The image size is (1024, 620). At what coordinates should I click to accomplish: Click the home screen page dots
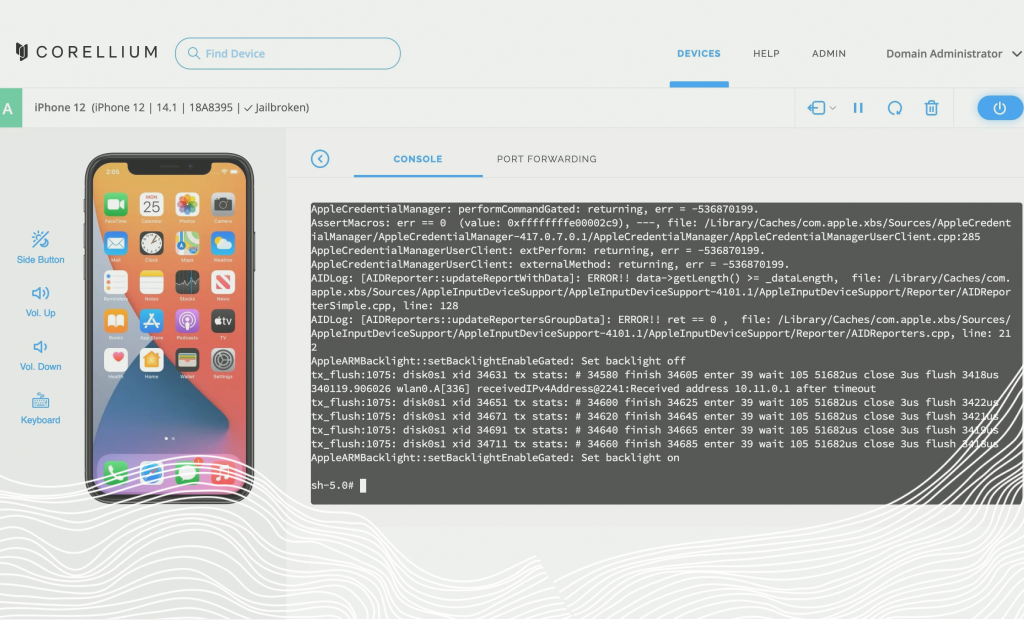[x=169, y=438]
